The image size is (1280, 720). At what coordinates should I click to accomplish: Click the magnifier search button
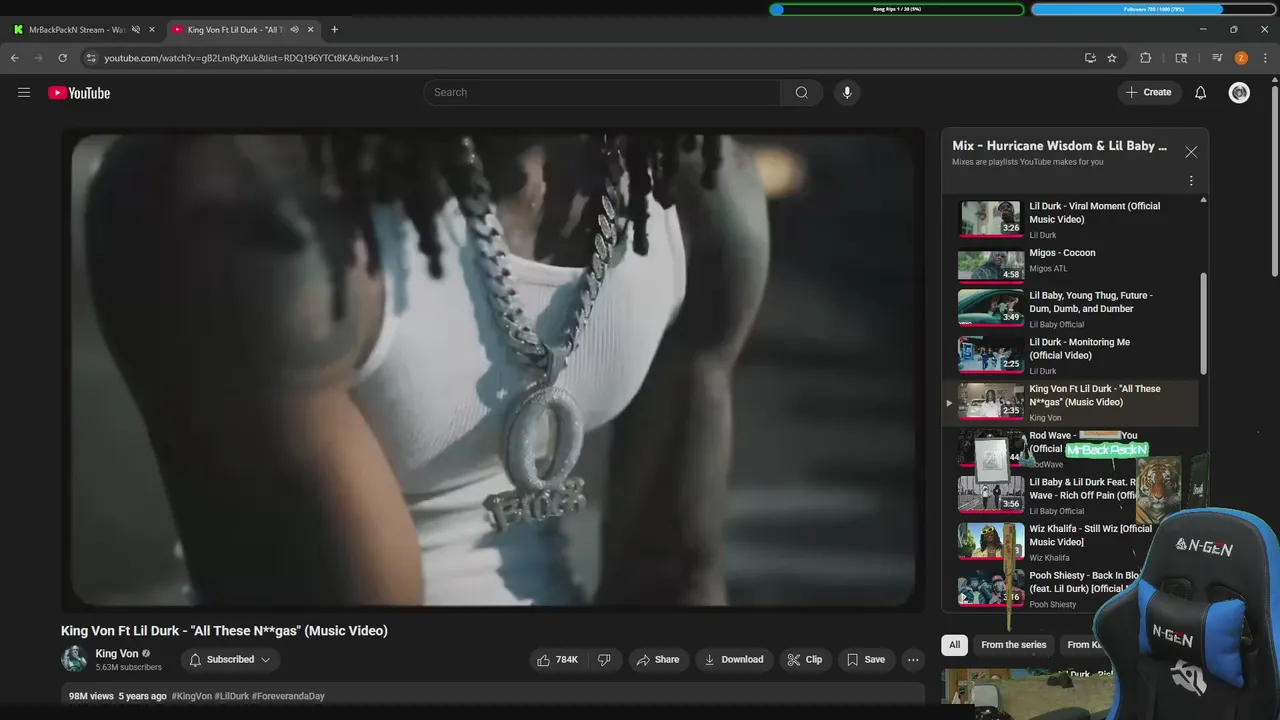click(801, 93)
